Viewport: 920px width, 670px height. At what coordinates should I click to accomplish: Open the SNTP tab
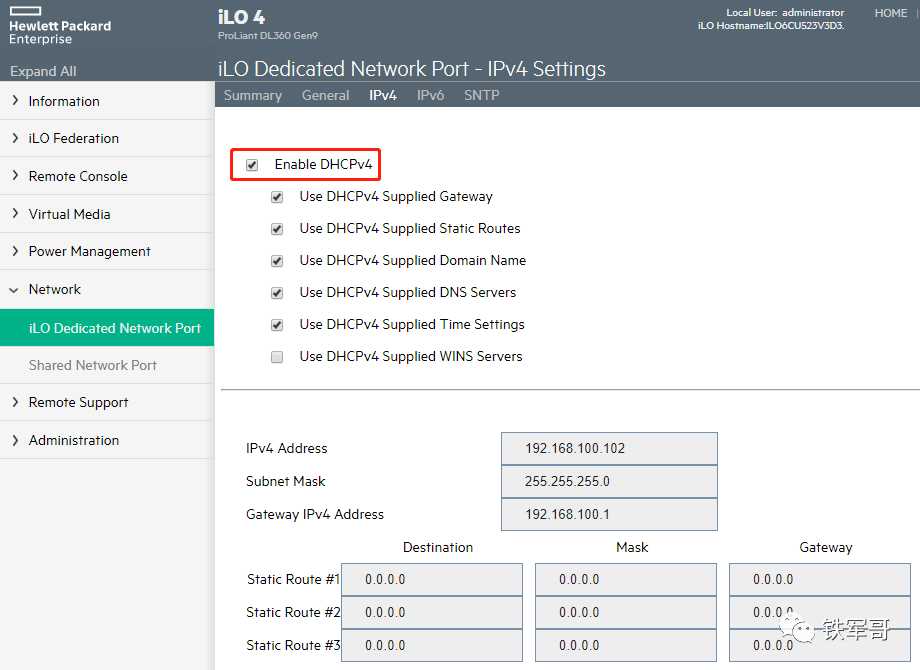click(481, 95)
